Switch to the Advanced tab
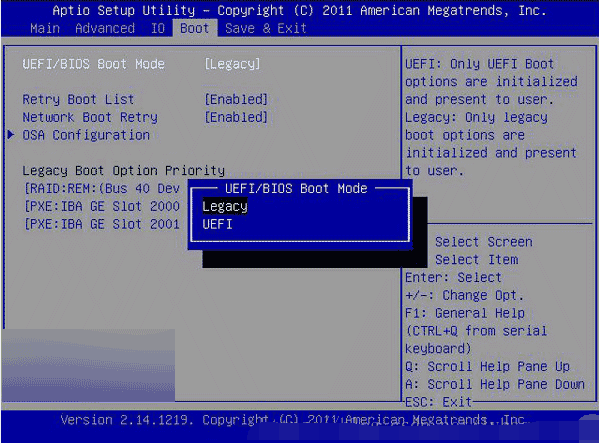This screenshot has width=601, height=443. pyautogui.click(x=105, y=28)
